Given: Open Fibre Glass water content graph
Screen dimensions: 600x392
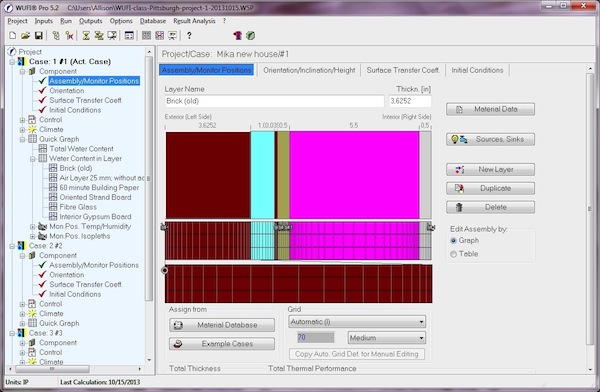Looking at the screenshot, I should [78, 207].
